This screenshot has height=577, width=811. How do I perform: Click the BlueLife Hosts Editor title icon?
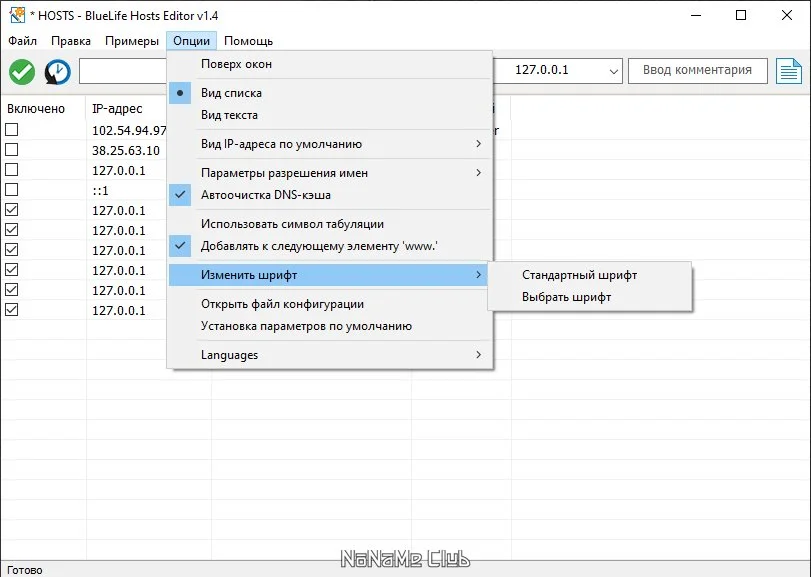click(15, 15)
